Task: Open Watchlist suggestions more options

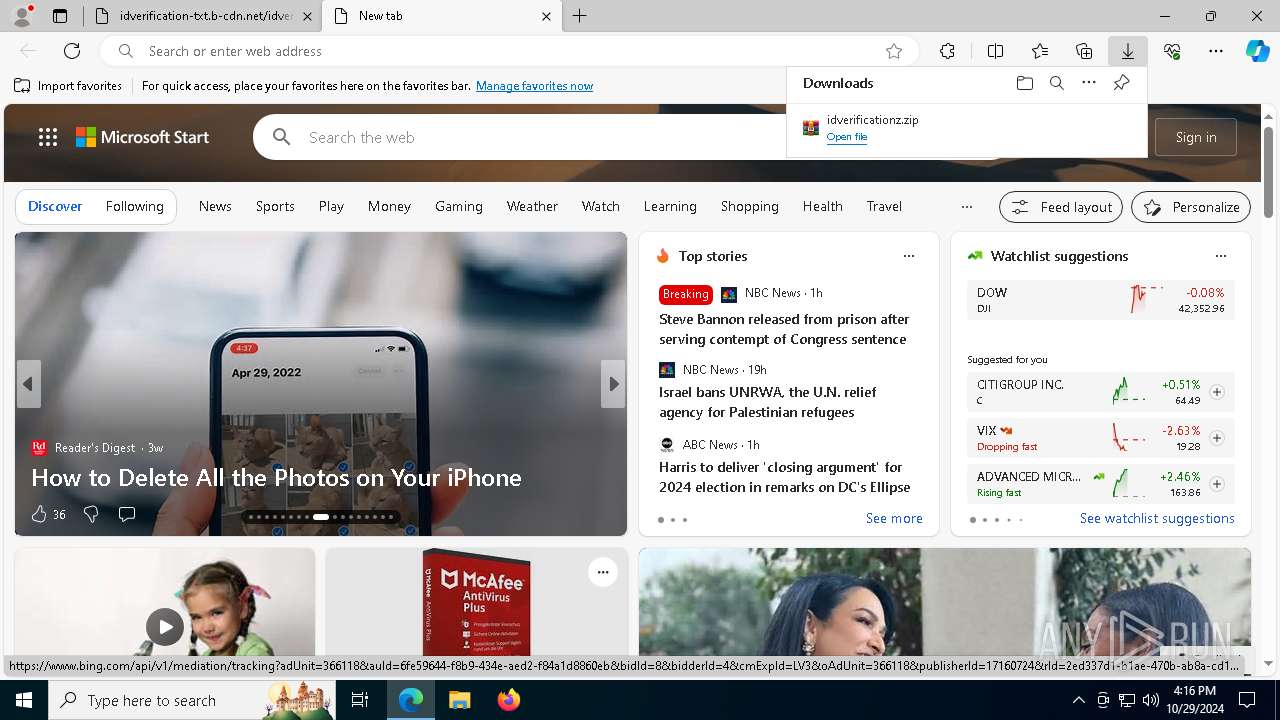Action: coord(1221,256)
